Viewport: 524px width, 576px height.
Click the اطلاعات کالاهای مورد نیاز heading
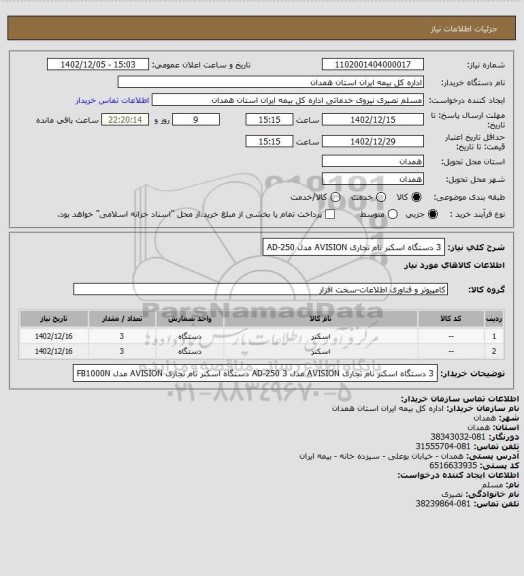[x=454, y=265]
